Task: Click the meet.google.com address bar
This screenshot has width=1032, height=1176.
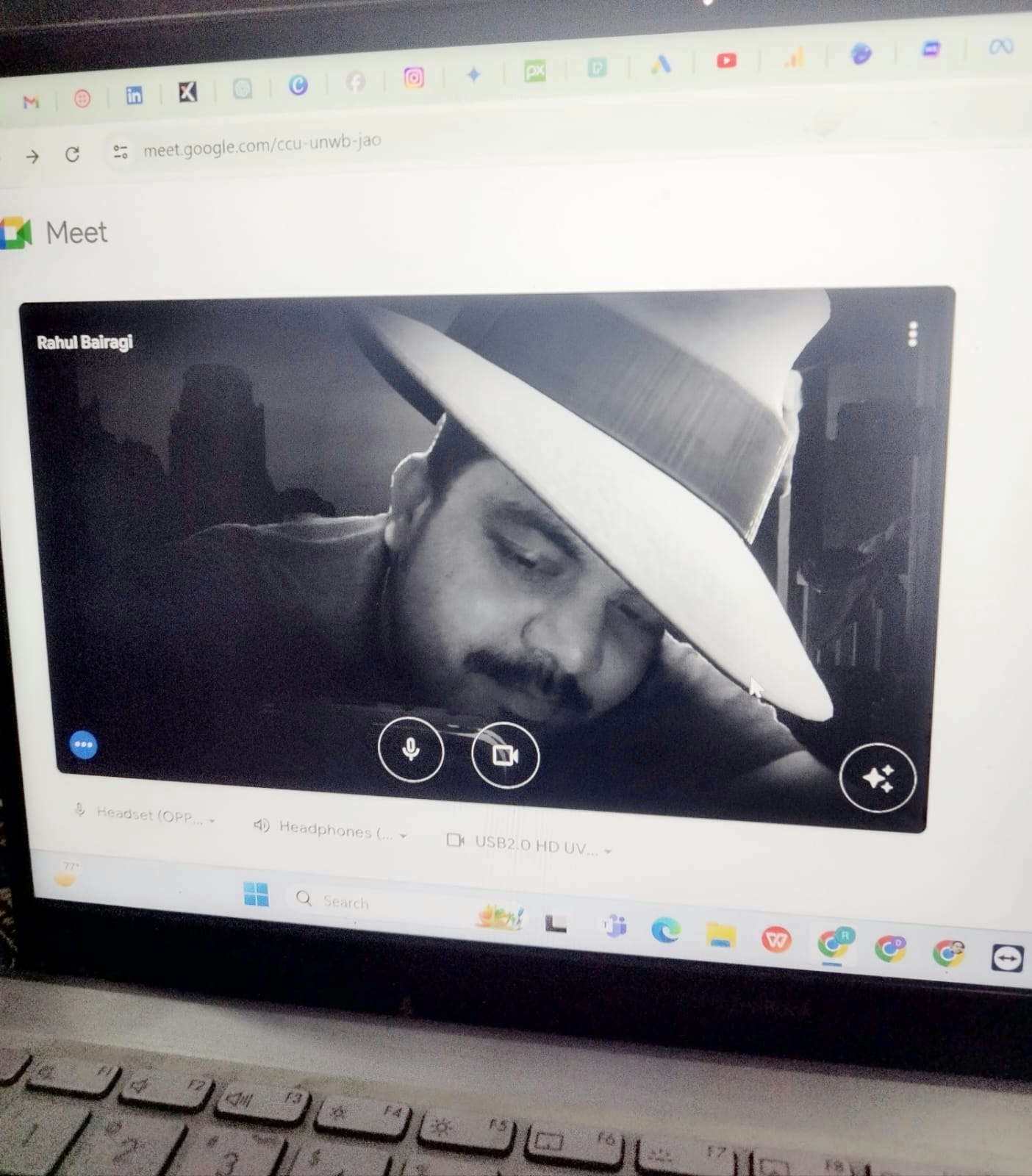Action: pos(262,144)
